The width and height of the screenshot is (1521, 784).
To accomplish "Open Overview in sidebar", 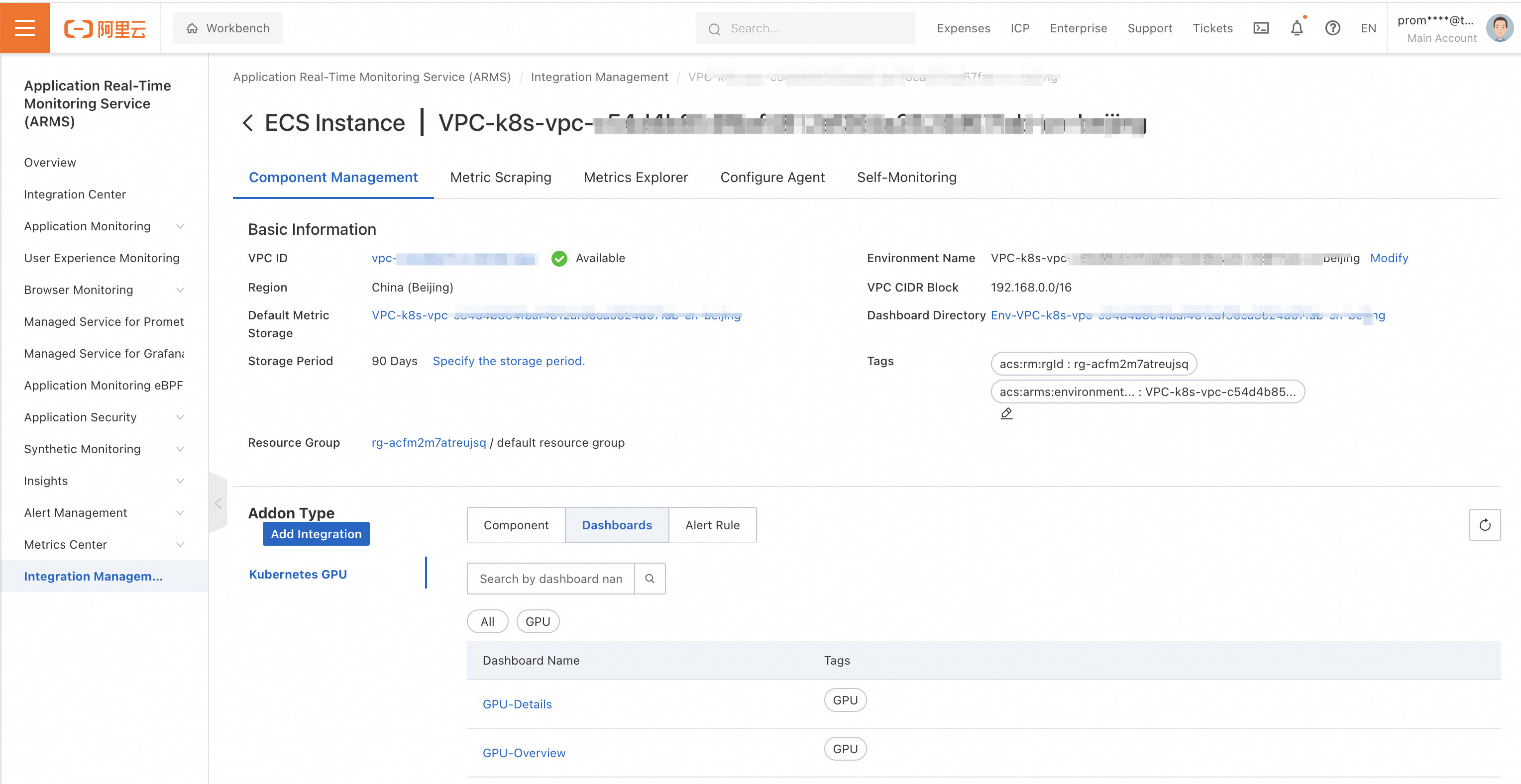I will 50,162.
